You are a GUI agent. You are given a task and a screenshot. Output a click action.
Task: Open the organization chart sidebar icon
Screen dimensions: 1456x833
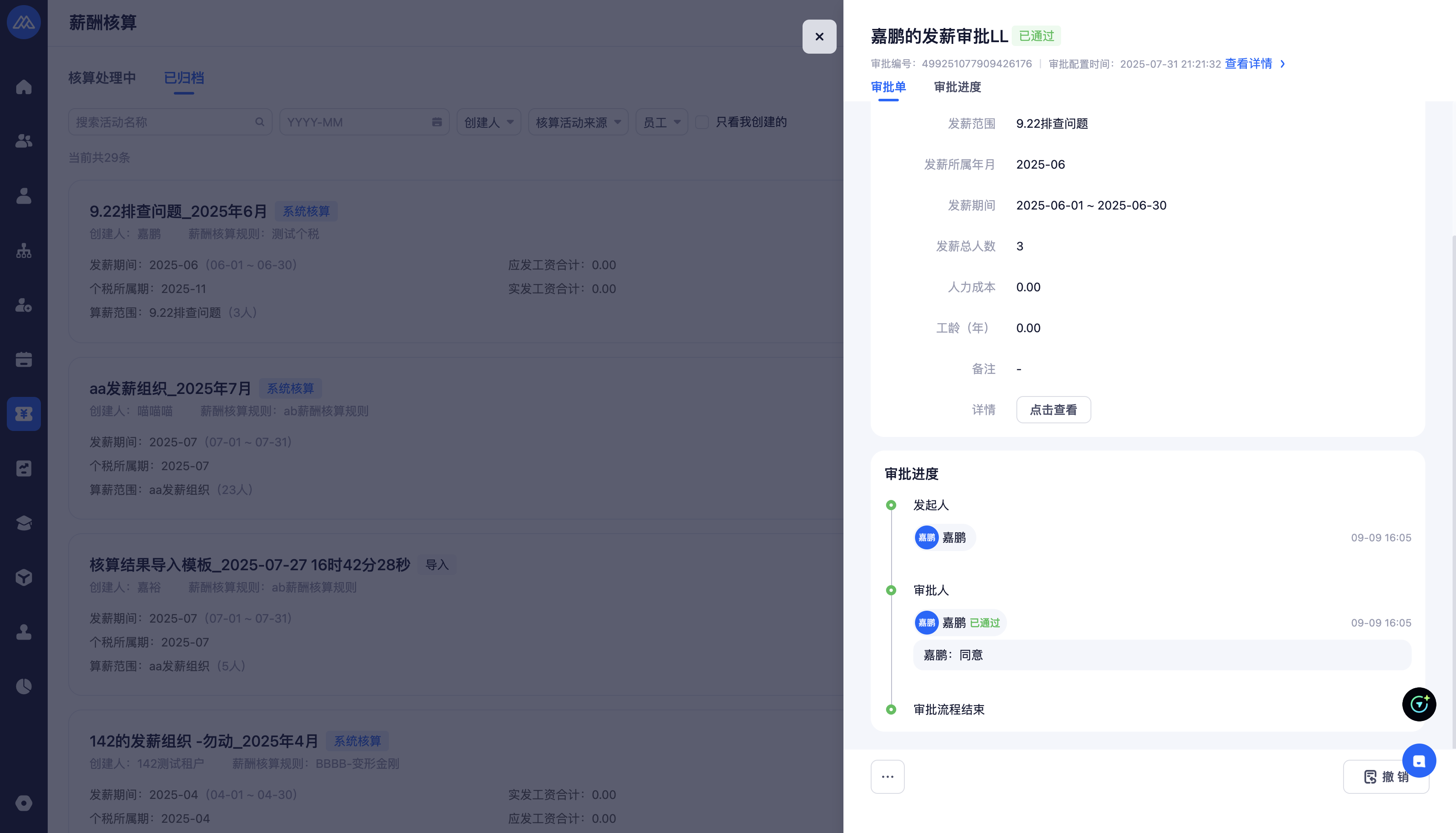click(23, 250)
